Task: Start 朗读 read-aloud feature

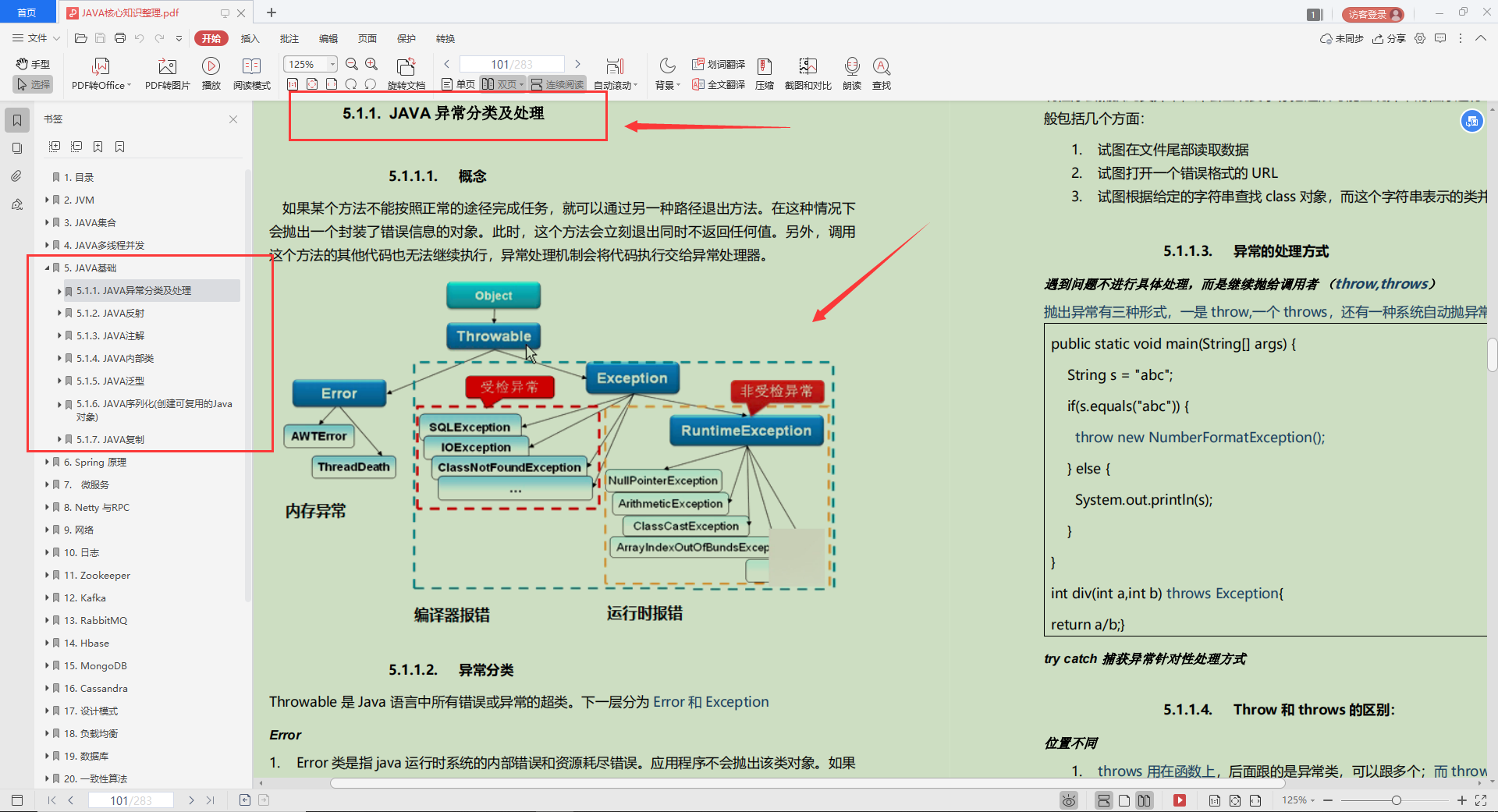Action: pos(851,73)
